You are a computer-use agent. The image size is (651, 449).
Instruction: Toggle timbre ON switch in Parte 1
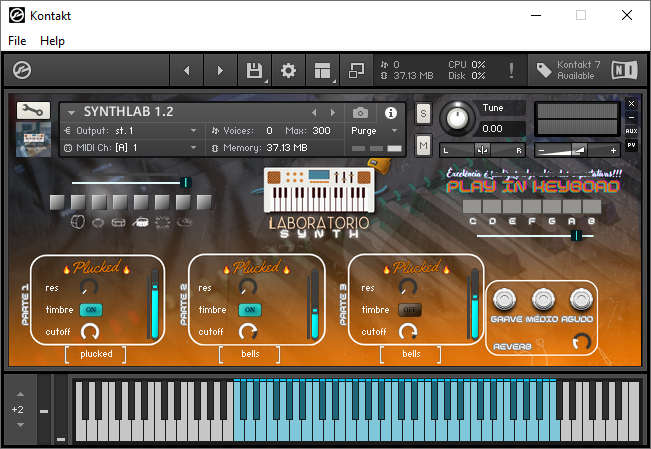click(x=91, y=310)
